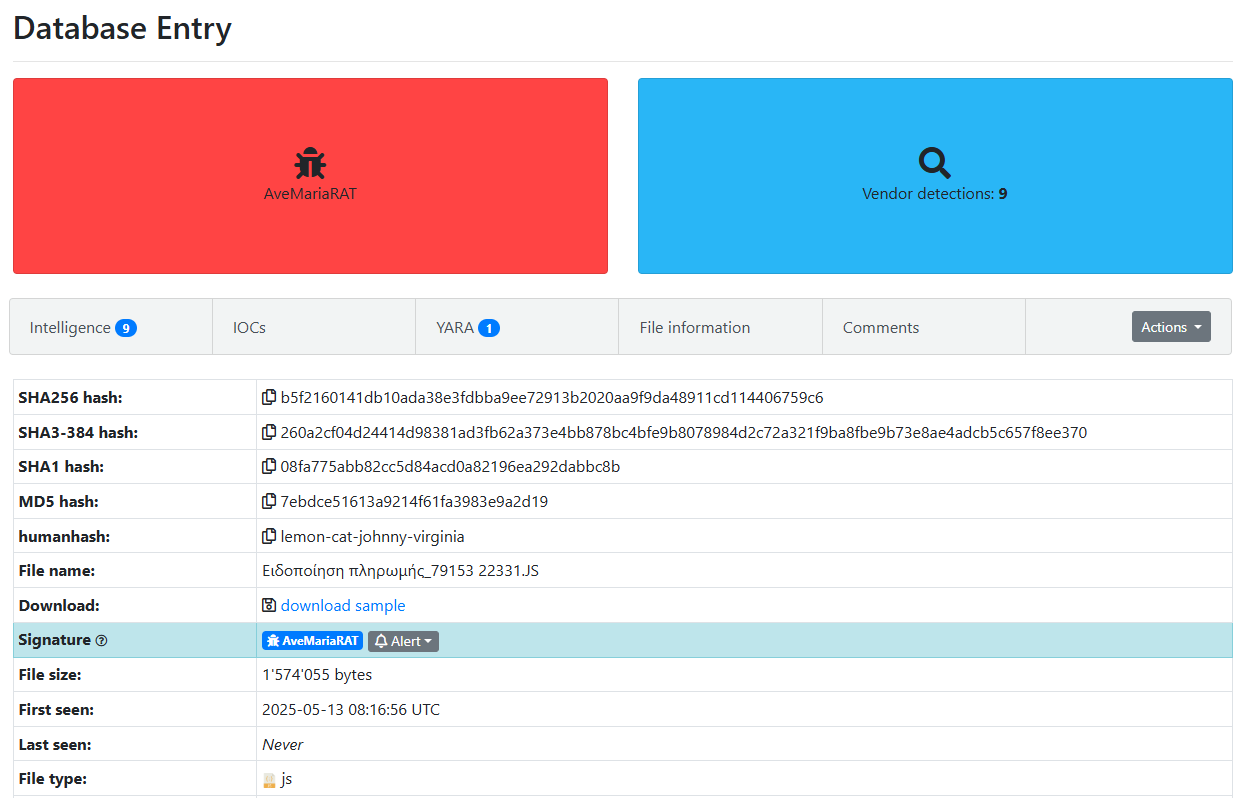Click the YARA count badge showing 1
The height and width of the screenshot is (798, 1248).
(489, 328)
